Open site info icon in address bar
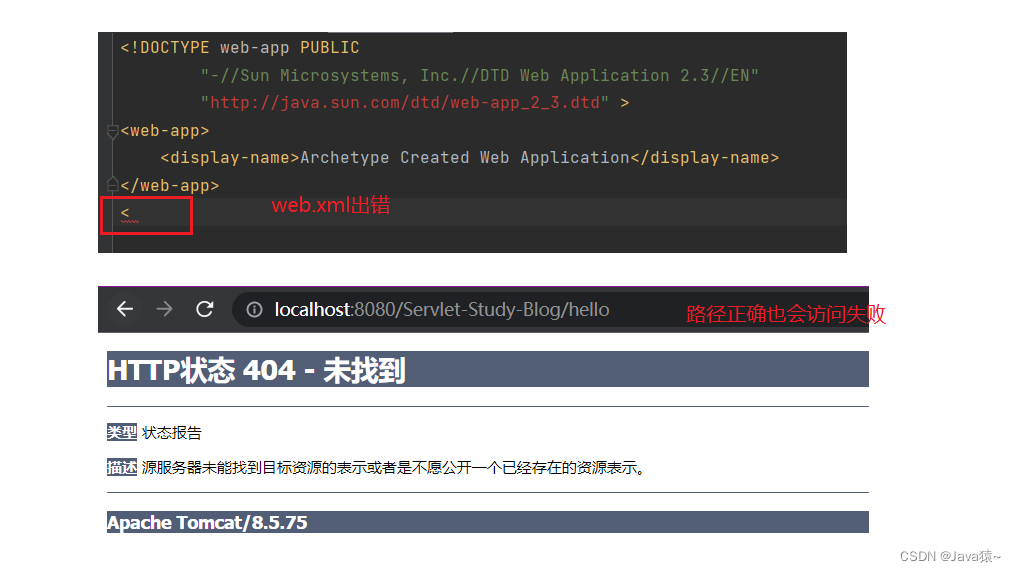This screenshot has width=1016, height=572. (254, 310)
